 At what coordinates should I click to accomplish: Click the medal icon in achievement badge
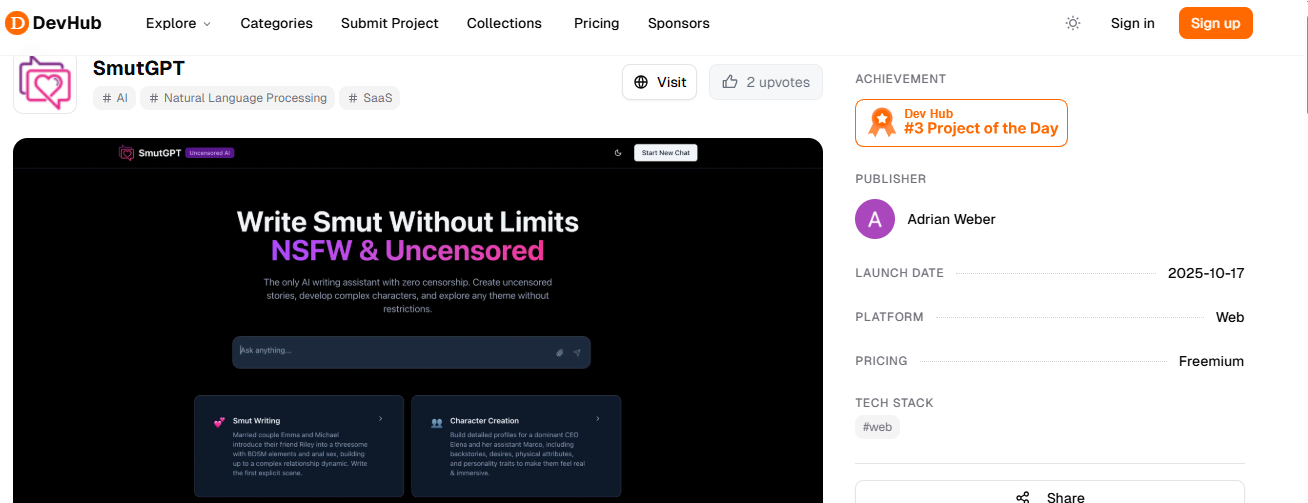tap(881, 122)
